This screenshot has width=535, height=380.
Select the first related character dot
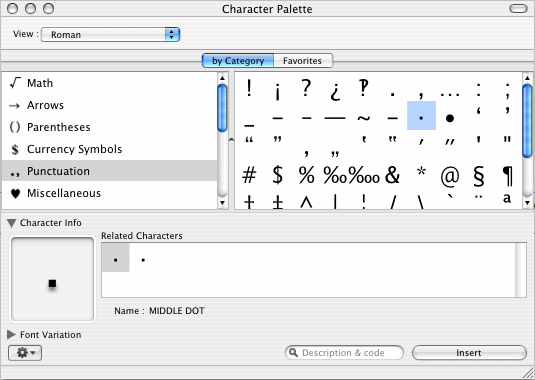click(116, 258)
